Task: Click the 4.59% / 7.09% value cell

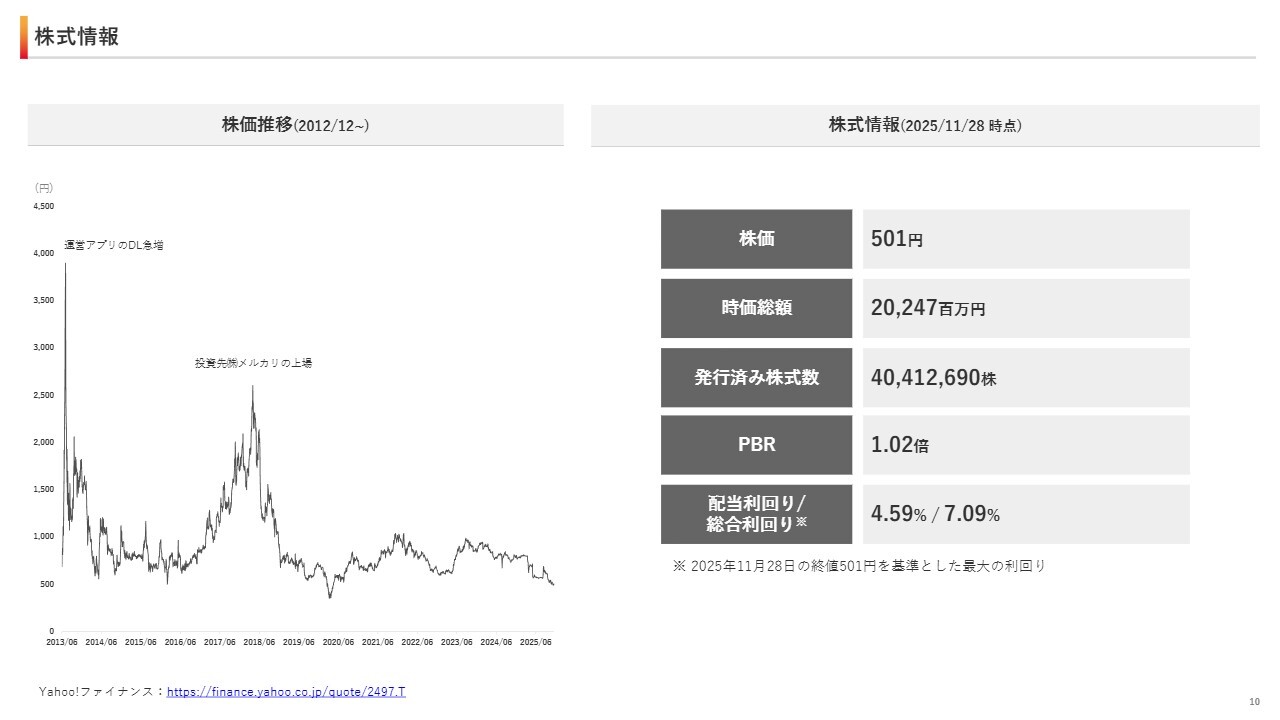Action: pyautogui.click(x=1026, y=514)
